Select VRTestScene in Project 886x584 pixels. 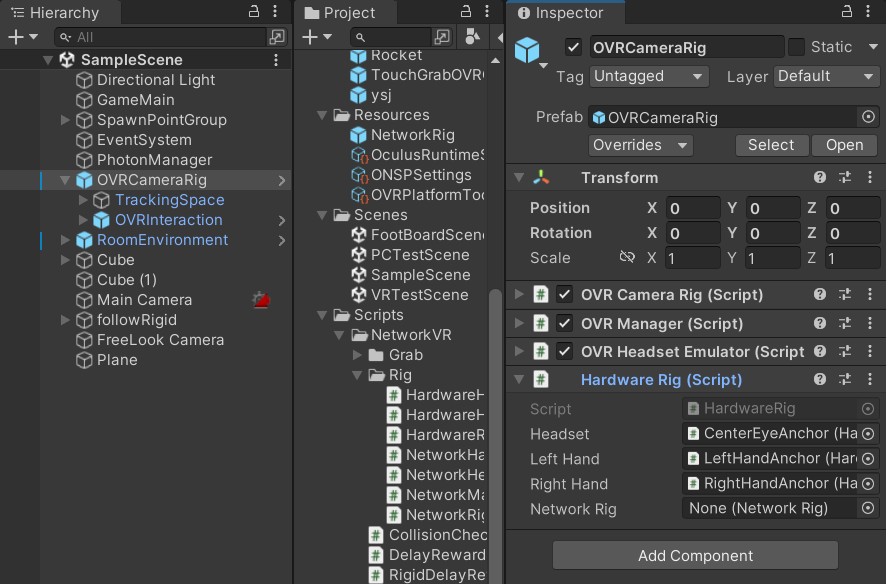[419, 295]
